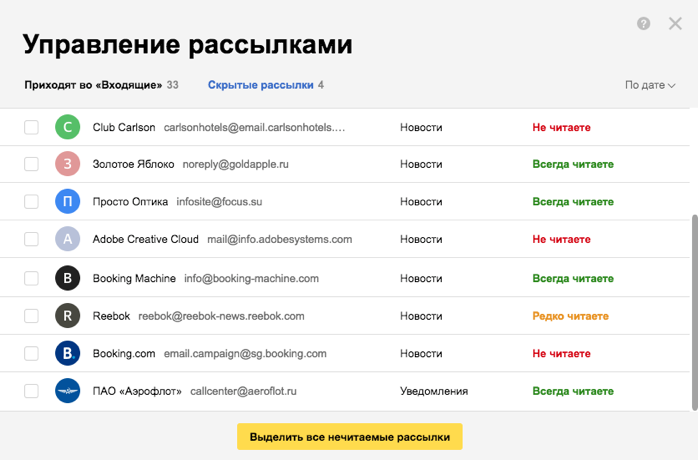Click the «Просто Оптика» sender name

[x=130, y=201]
